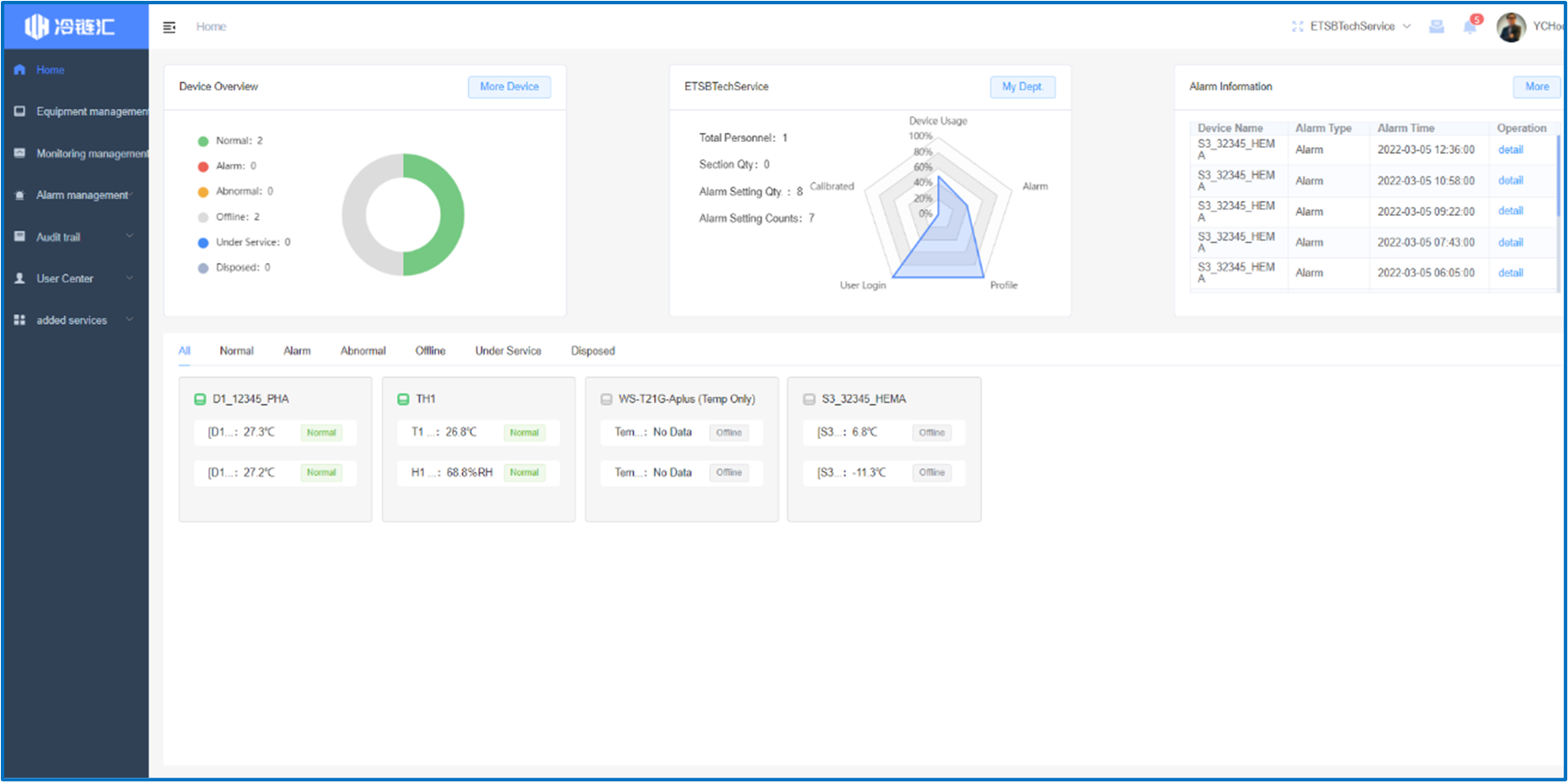Click the Home icon in sidebar

[x=20, y=70]
